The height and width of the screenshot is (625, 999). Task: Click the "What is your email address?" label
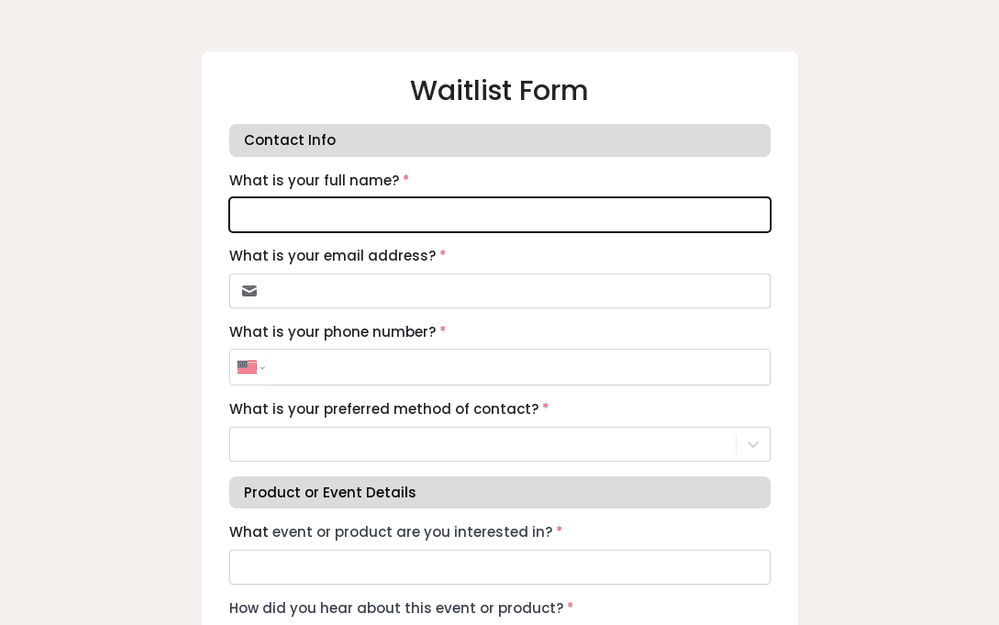coord(332,256)
